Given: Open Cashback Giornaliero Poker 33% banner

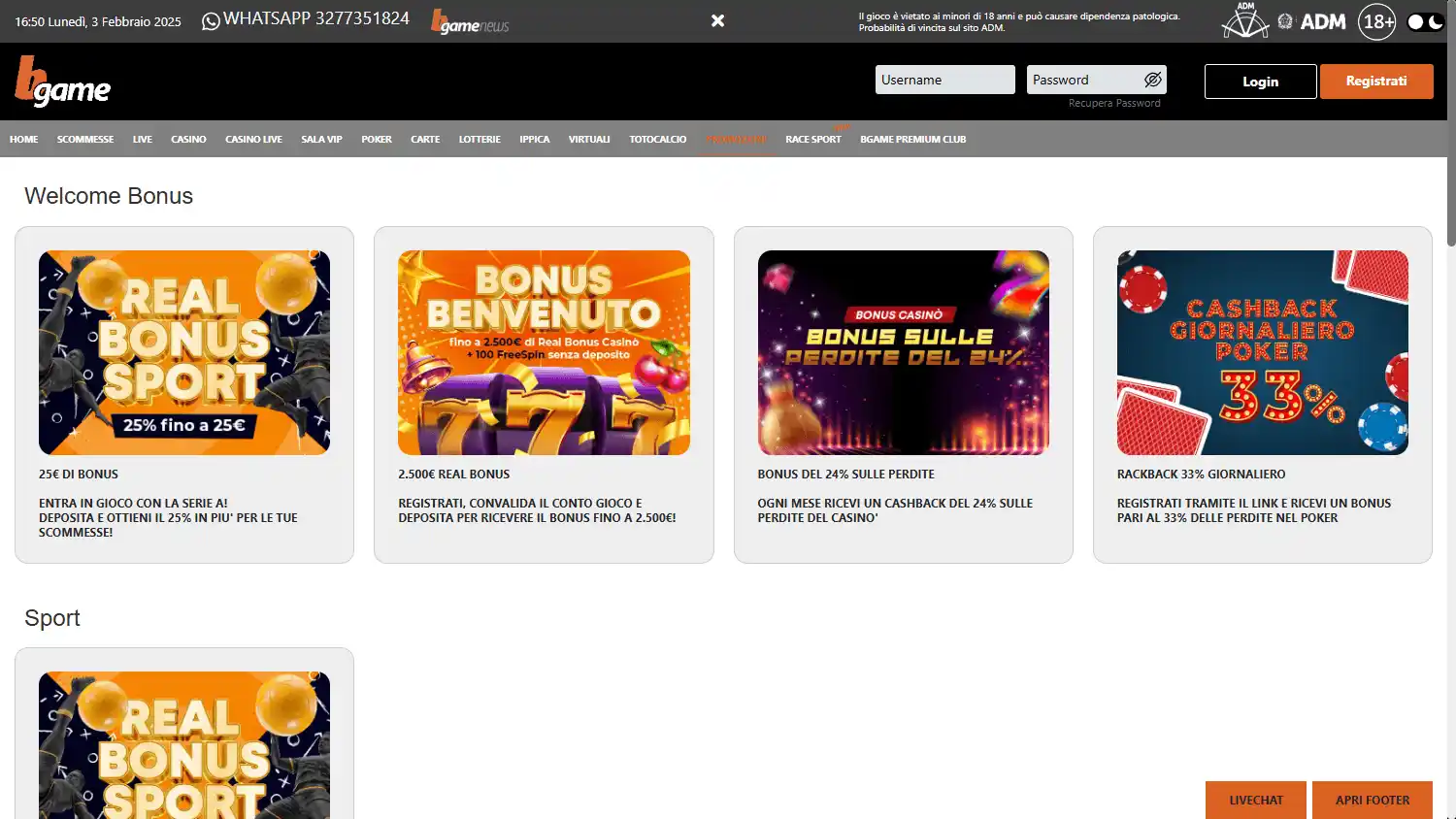Looking at the screenshot, I should [x=1262, y=352].
